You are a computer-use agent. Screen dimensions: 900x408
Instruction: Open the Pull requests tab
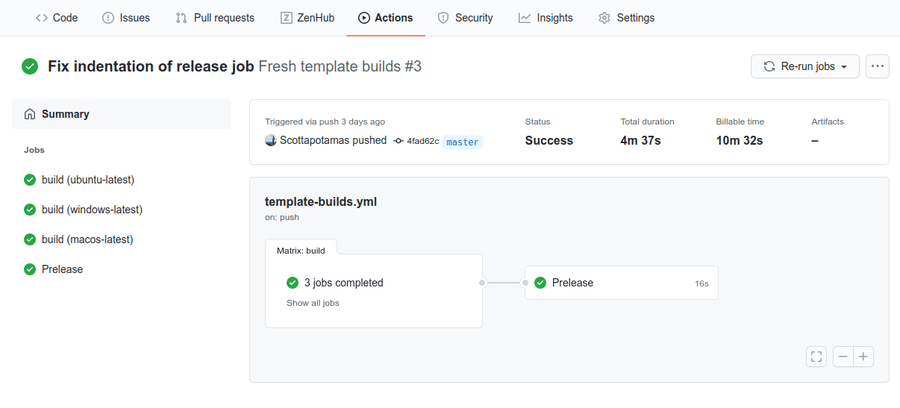[x=215, y=18]
